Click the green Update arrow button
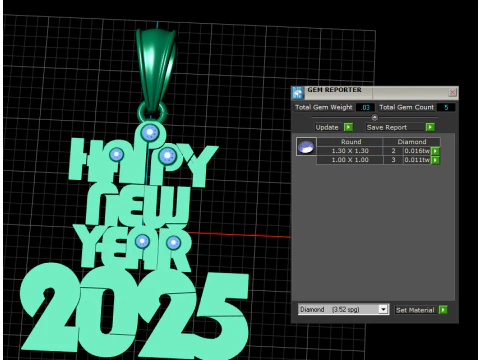The height and width of the screenshot is (360, 480). (348, 127)
